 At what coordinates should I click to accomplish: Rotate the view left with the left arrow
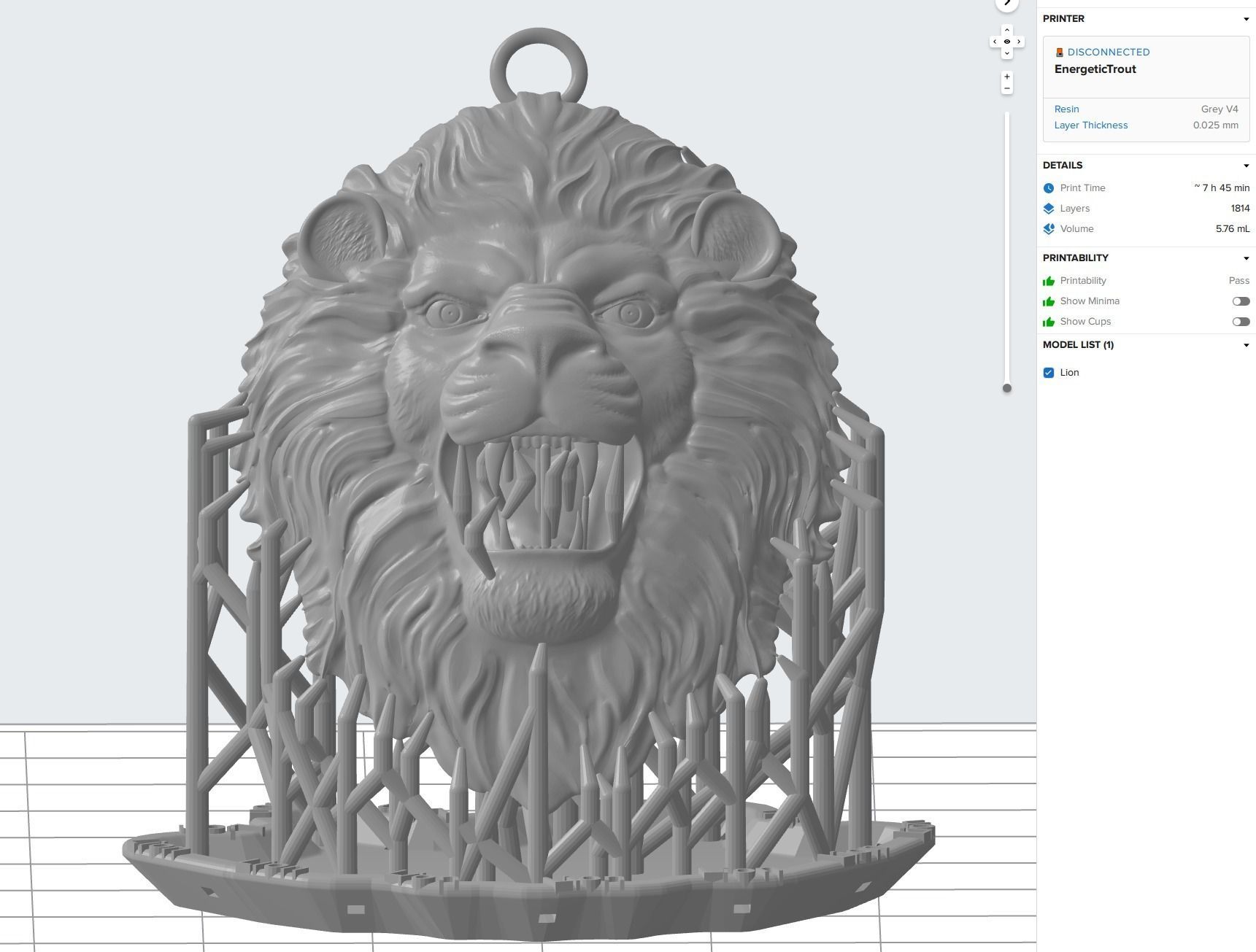click(x=995, y=42)
